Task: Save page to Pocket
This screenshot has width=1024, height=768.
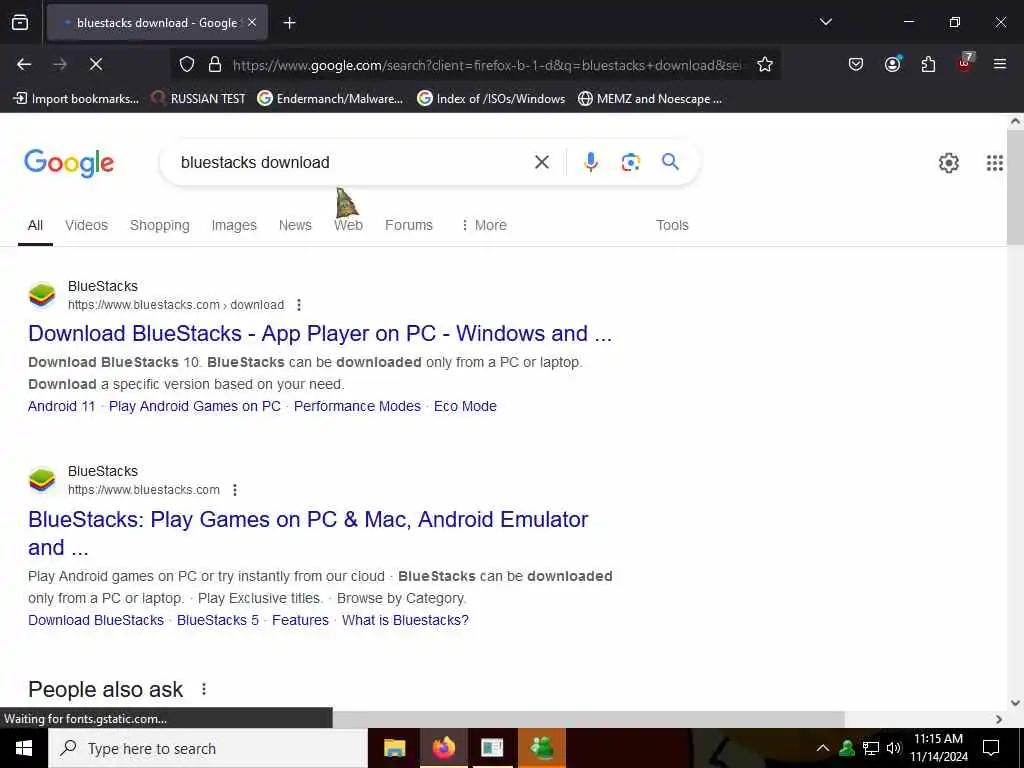Action: [856, 64]
